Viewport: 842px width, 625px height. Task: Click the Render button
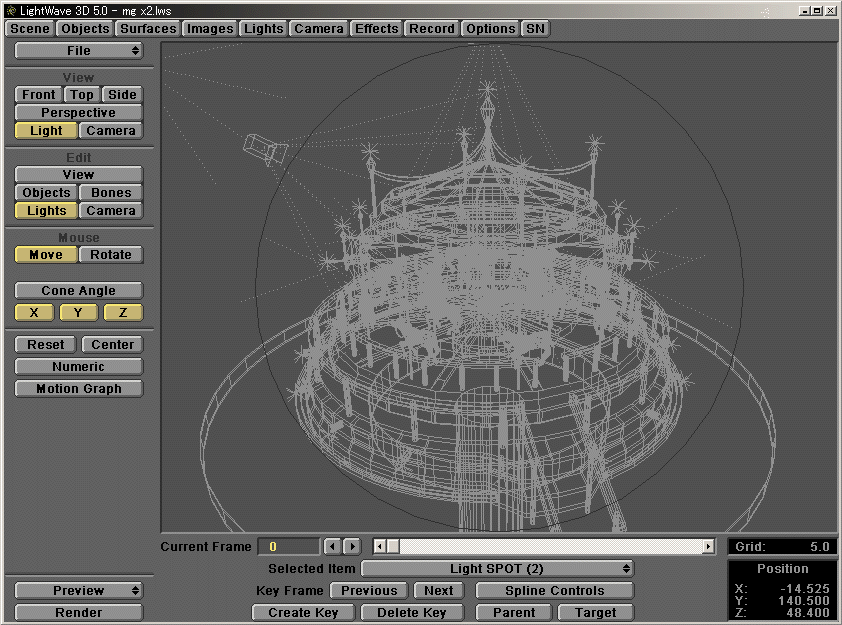[78, 612]
